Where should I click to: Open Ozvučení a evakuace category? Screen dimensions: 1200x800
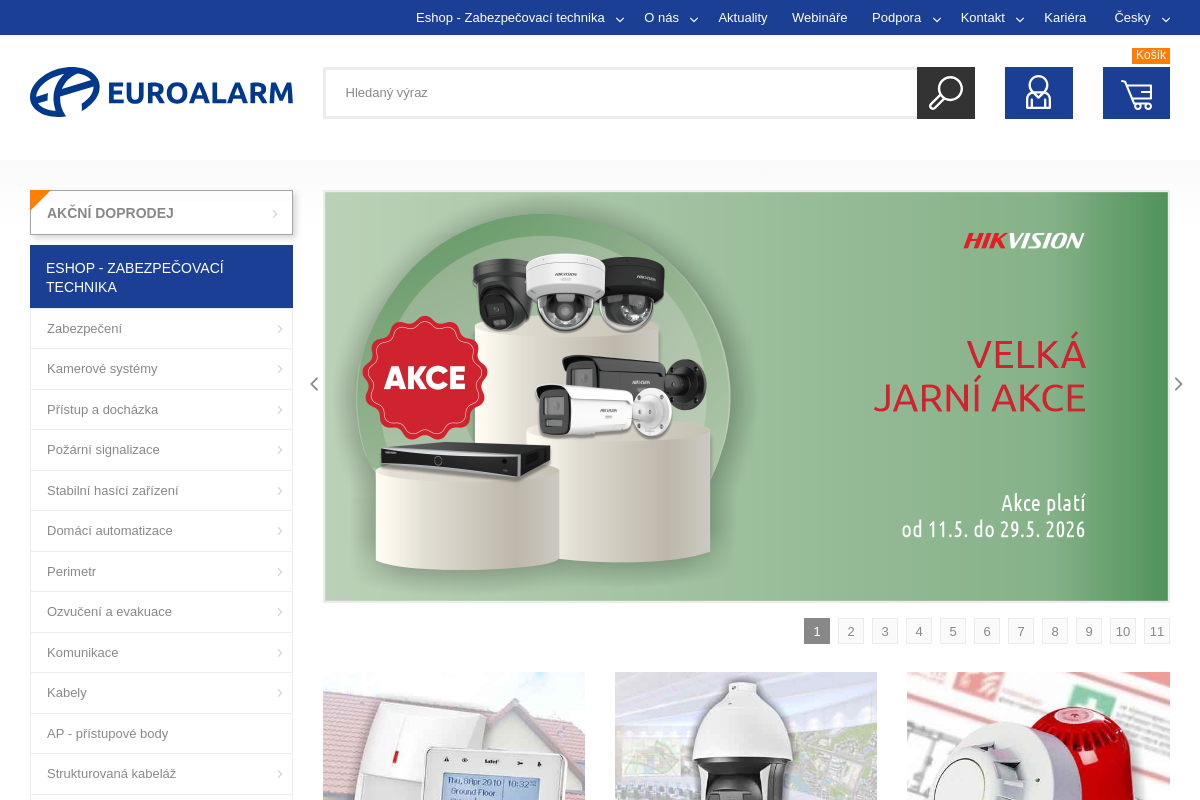point(161,612)
